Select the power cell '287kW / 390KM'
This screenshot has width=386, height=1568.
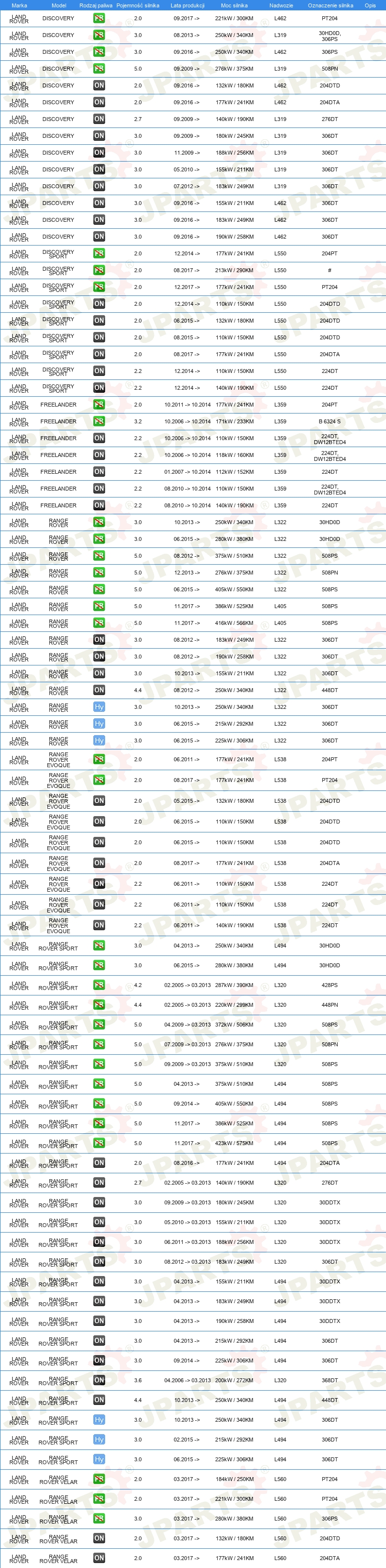click(x=234, y=986)
